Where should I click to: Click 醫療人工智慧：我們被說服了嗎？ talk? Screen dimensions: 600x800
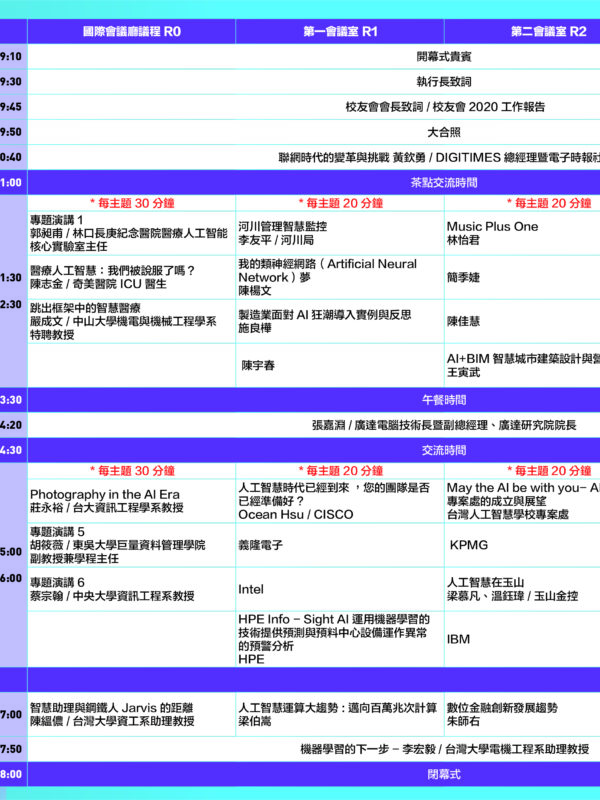click(x=113, y=271)
